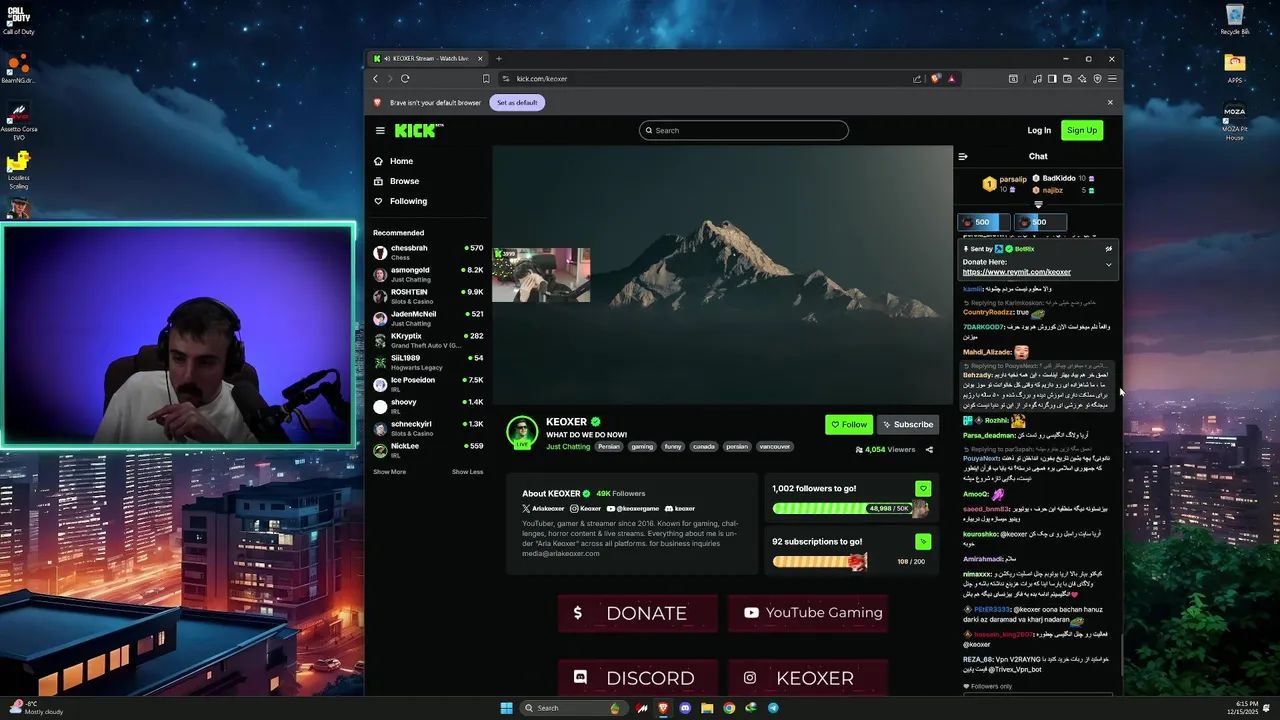Open the X link Ariakeoxer
The width and height of the screenshot is (1280, 720).
tap(543, 509)
